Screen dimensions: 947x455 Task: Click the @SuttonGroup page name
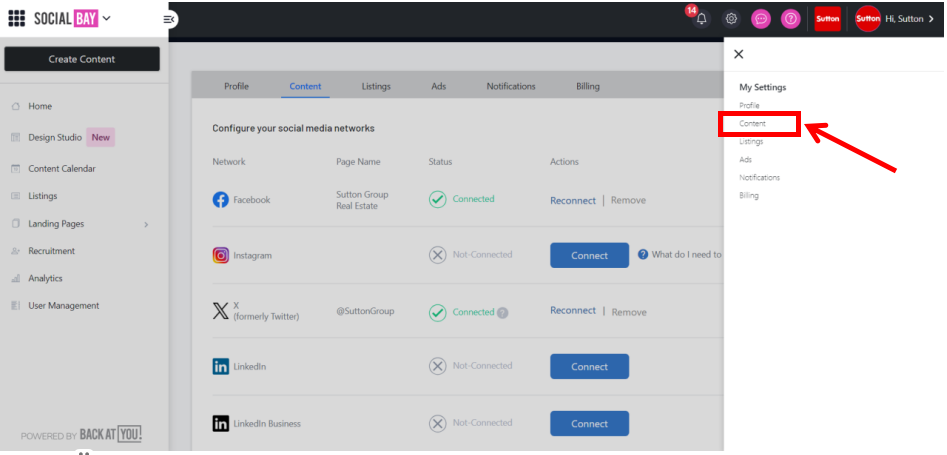click(x=365, y=311)
